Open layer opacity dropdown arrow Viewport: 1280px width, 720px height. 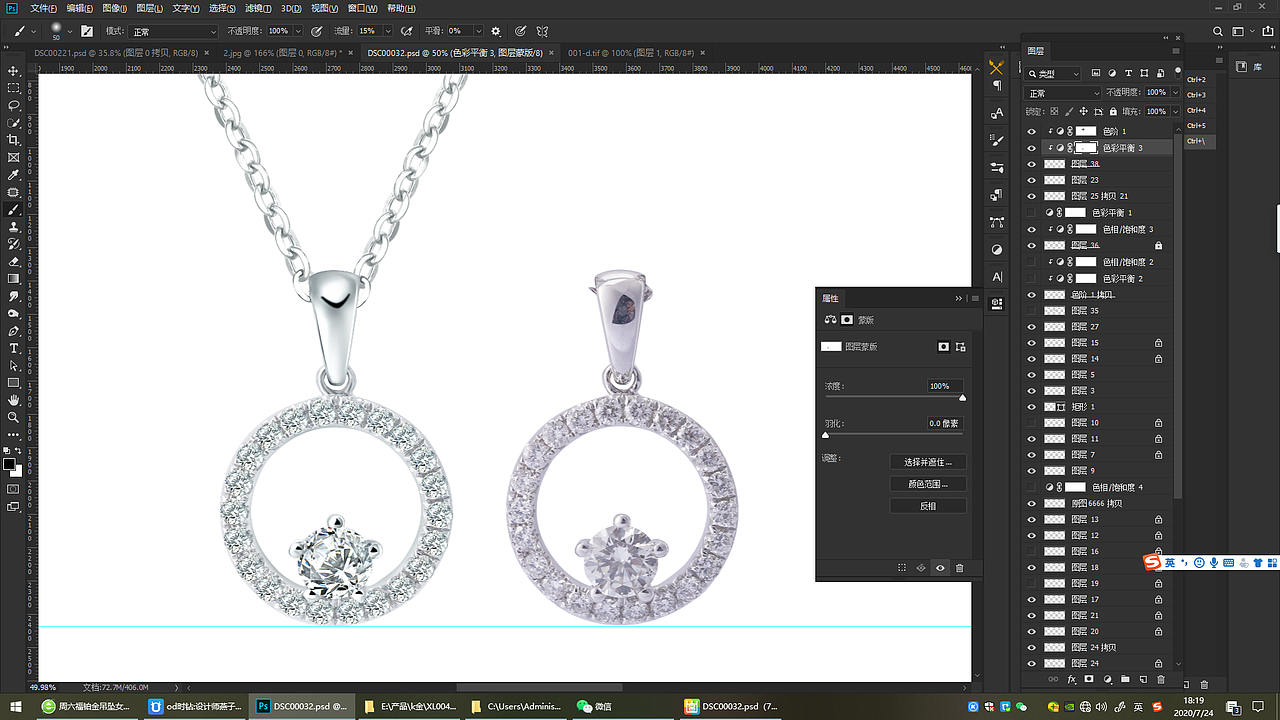coord(1174,93)
